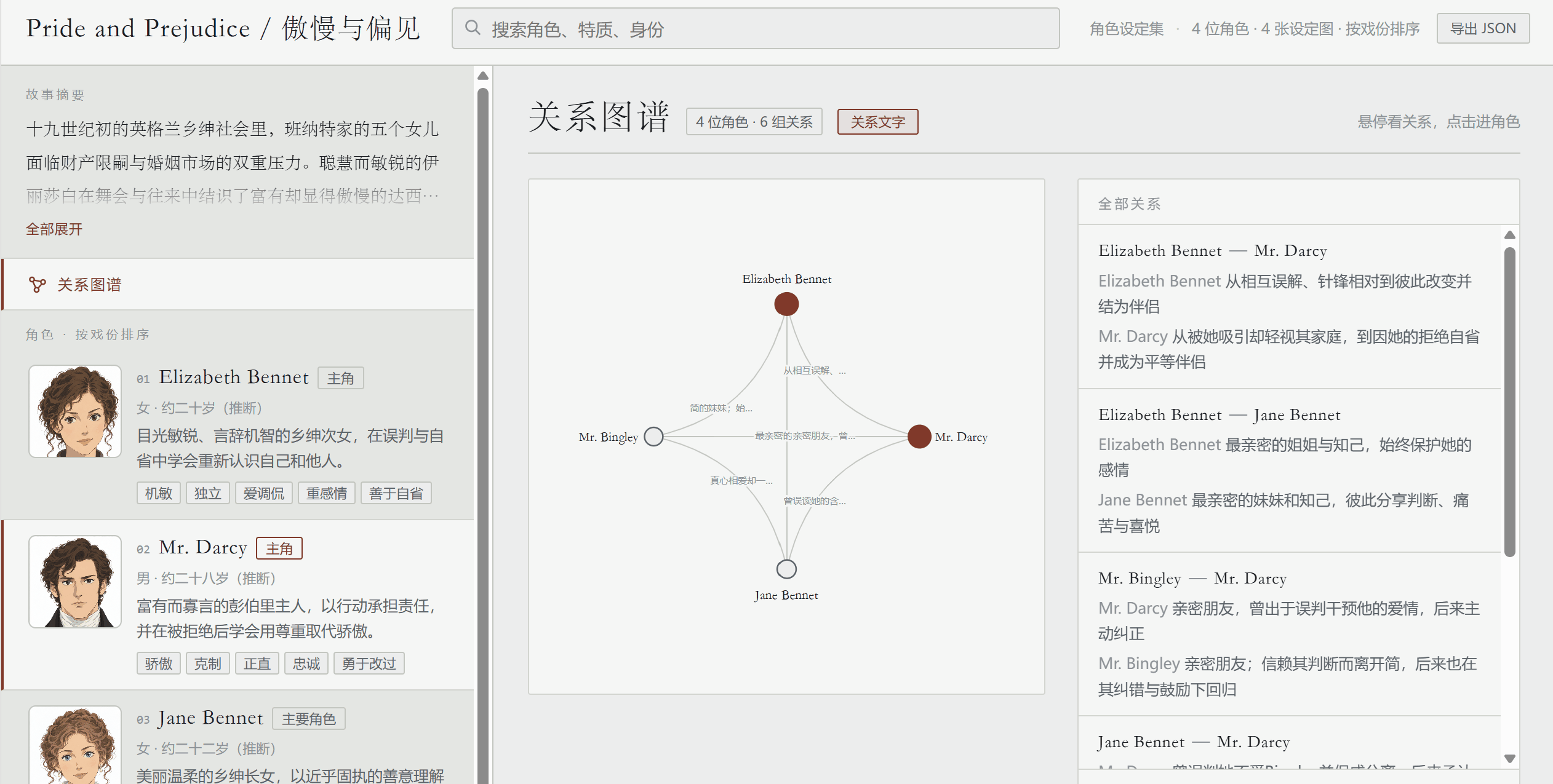Open the 关系图谱 graph icon in sidebar
This screenshot has width=1553, height=784.
click(37, 285)
